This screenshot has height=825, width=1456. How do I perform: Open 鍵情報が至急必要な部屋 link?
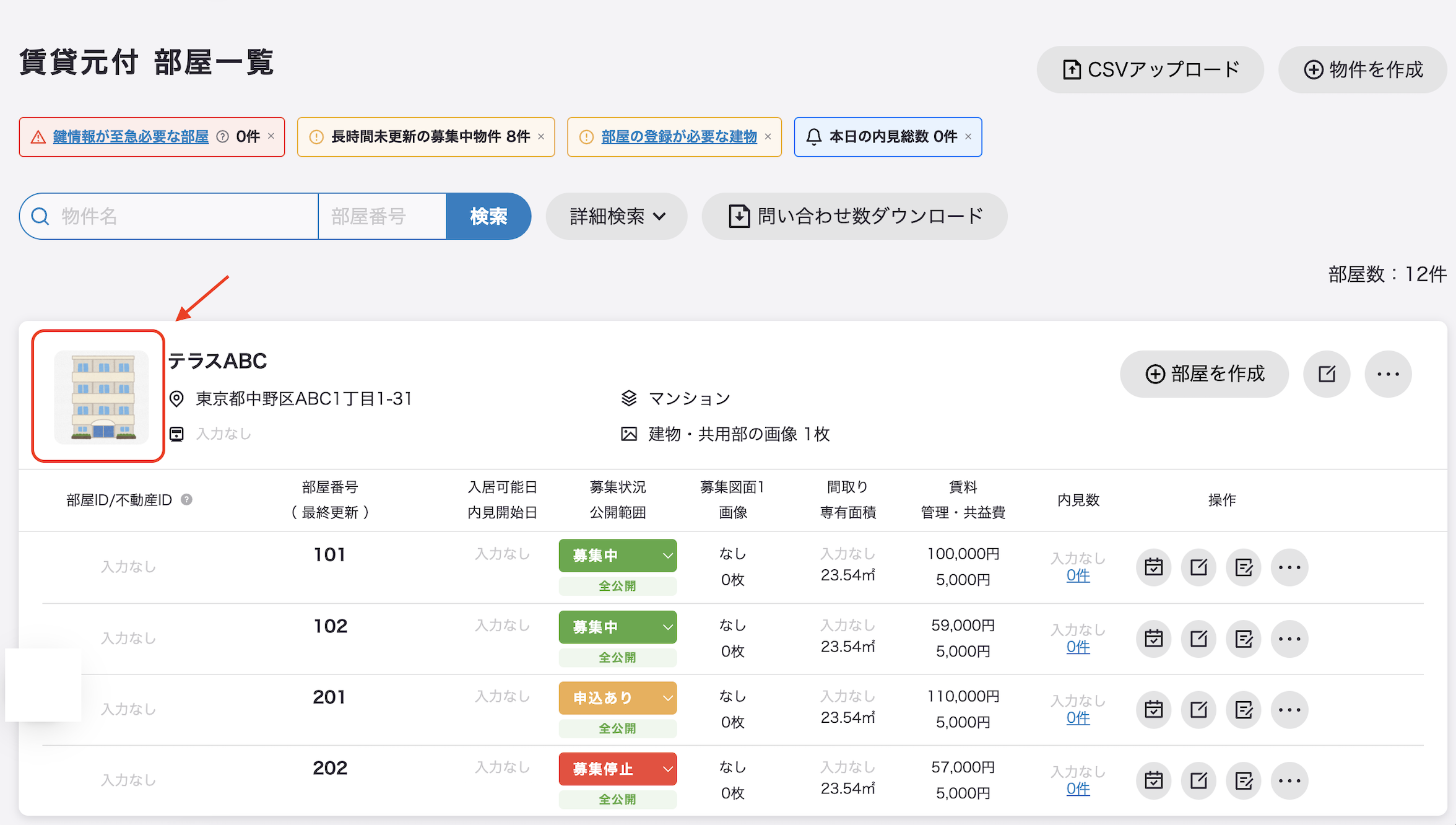[x=131, y=137]
